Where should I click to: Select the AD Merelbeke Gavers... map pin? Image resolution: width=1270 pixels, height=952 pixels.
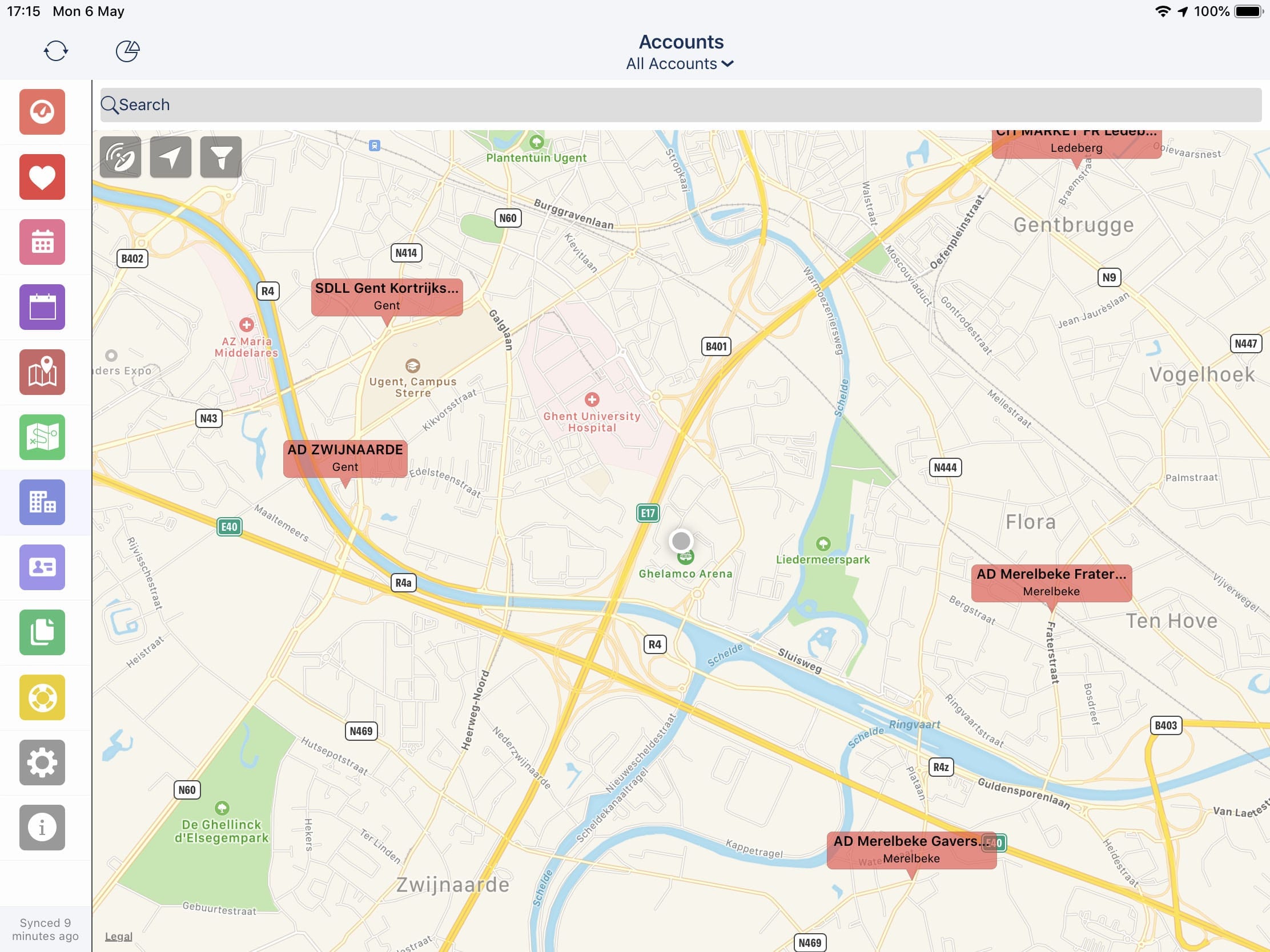point(911,850)
